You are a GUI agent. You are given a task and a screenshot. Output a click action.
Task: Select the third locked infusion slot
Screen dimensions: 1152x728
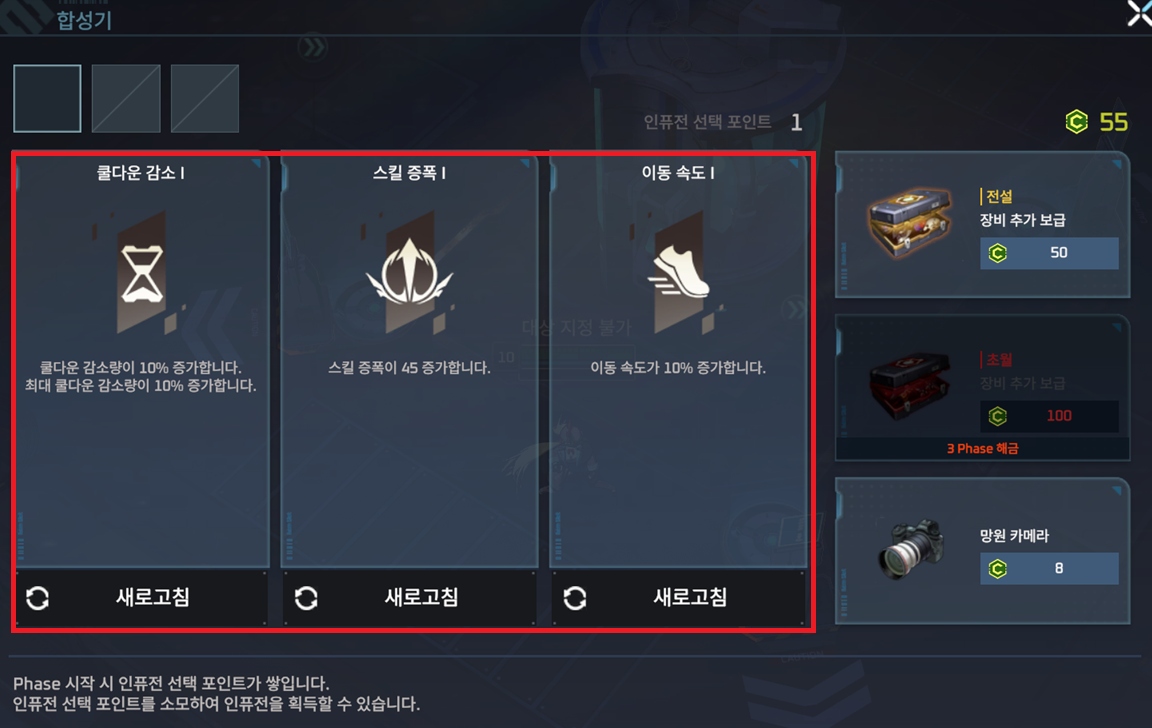205,98
